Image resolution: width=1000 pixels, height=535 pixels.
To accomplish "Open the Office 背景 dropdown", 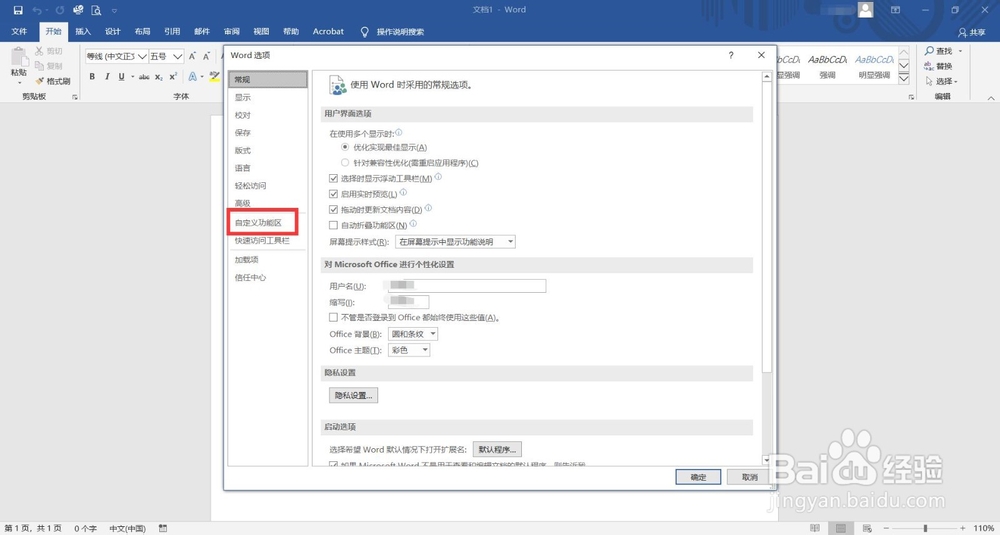I will 413,334.
